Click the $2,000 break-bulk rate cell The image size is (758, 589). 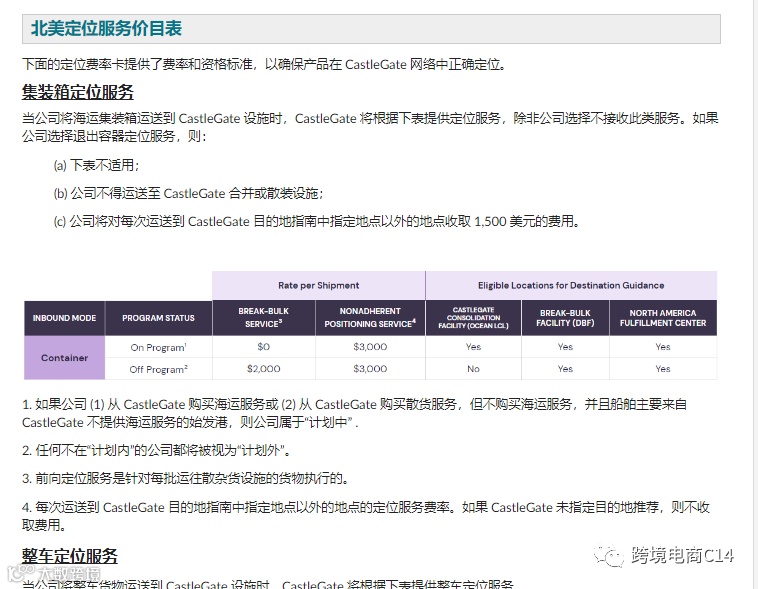(x=263, y=368)
